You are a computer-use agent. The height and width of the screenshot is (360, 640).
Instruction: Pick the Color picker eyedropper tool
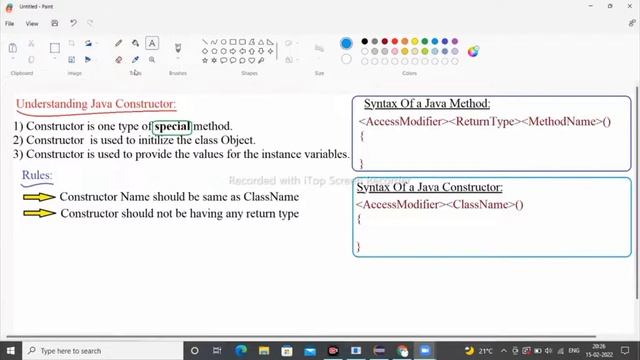(x=135, y=60)
